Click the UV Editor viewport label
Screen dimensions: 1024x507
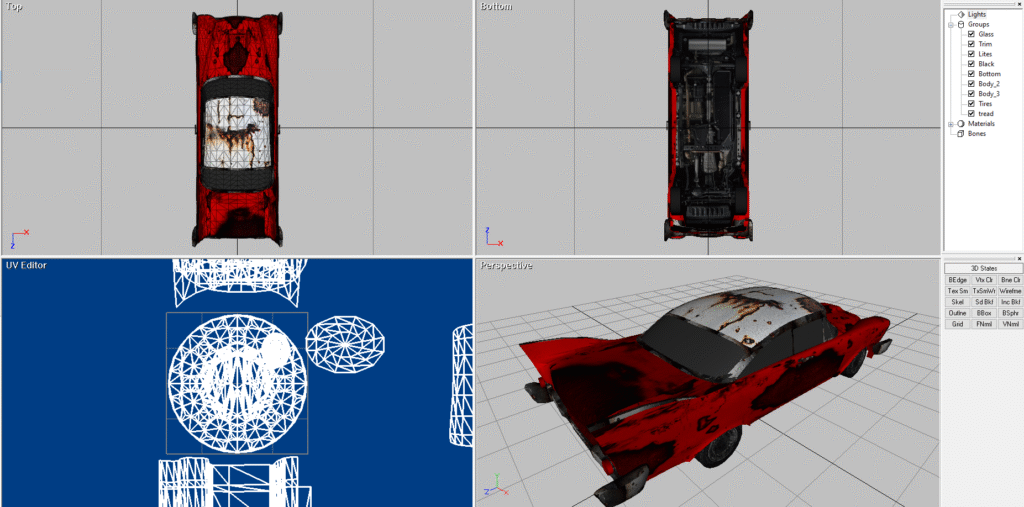(x=26, y=265)
